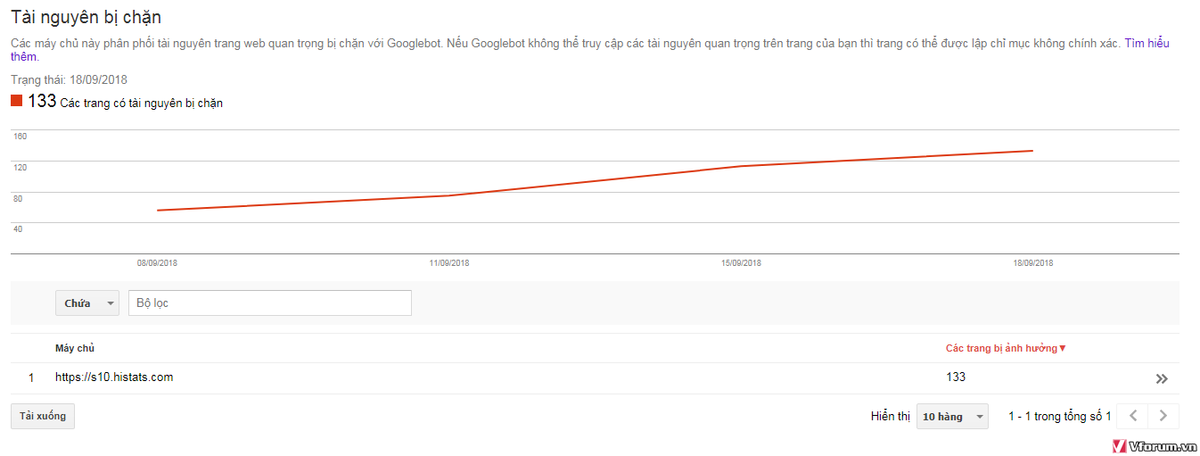Click the 15/09/2018 date label on chart
1200x456 pixels.
[741, 263]
